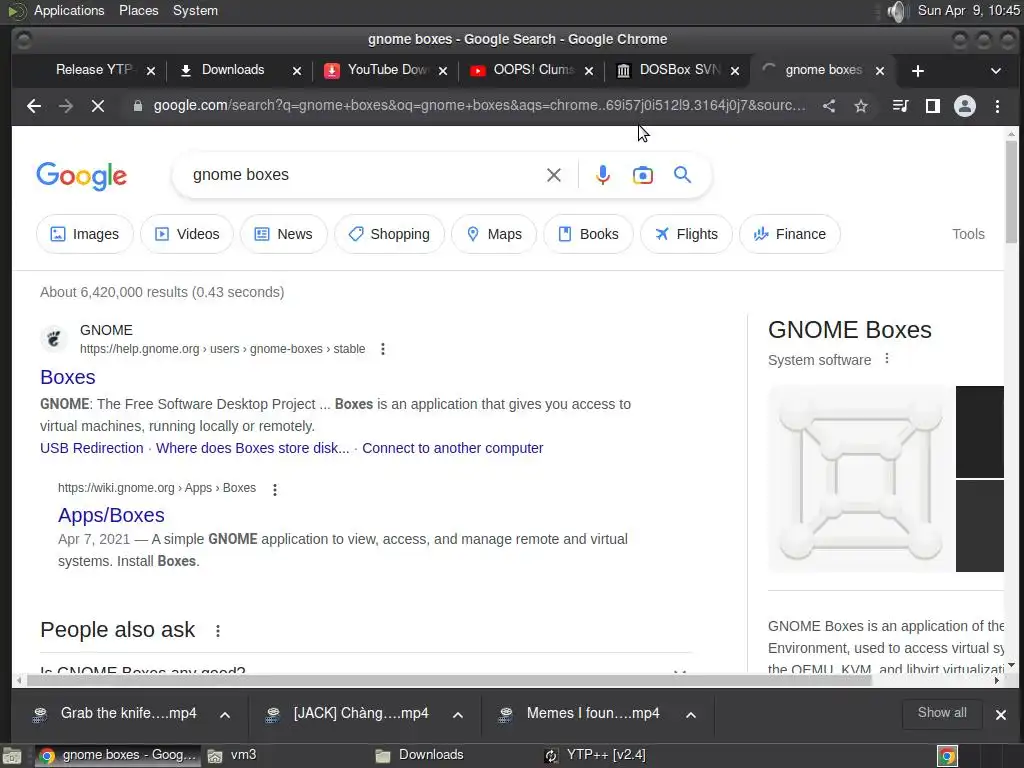Open Chrome three-dot menu
The image size is (1024, 768).
[x=997, y=106]
